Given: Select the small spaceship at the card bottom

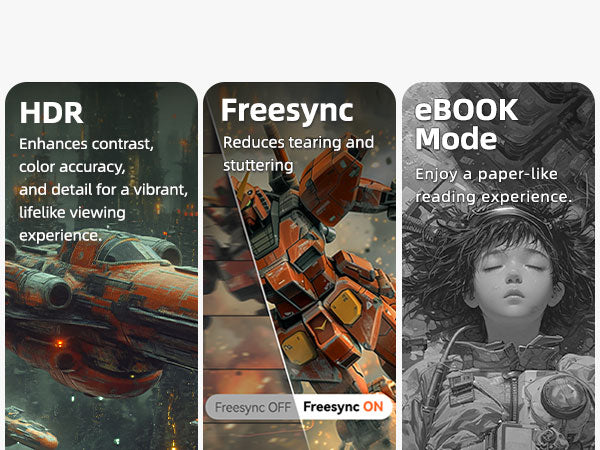Looking at the screenshot, I should click(31, 430).
